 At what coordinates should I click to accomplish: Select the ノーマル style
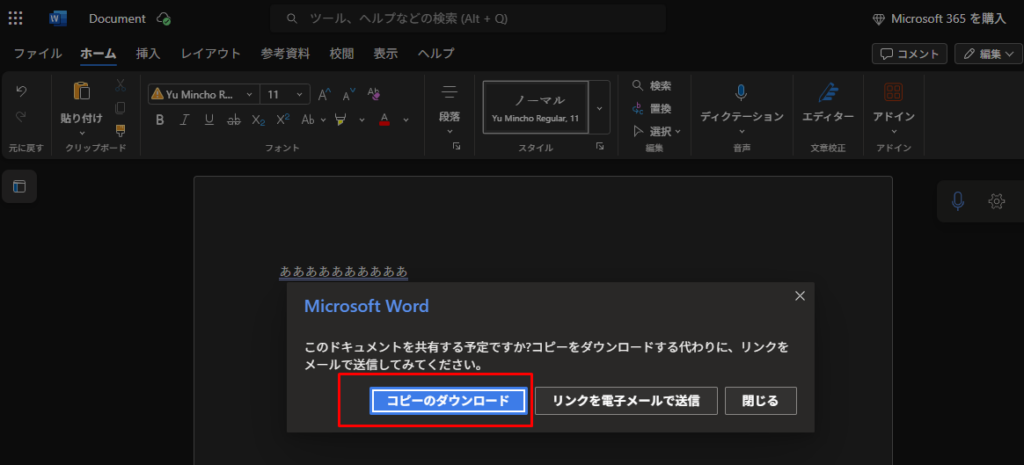coord(536,107)
